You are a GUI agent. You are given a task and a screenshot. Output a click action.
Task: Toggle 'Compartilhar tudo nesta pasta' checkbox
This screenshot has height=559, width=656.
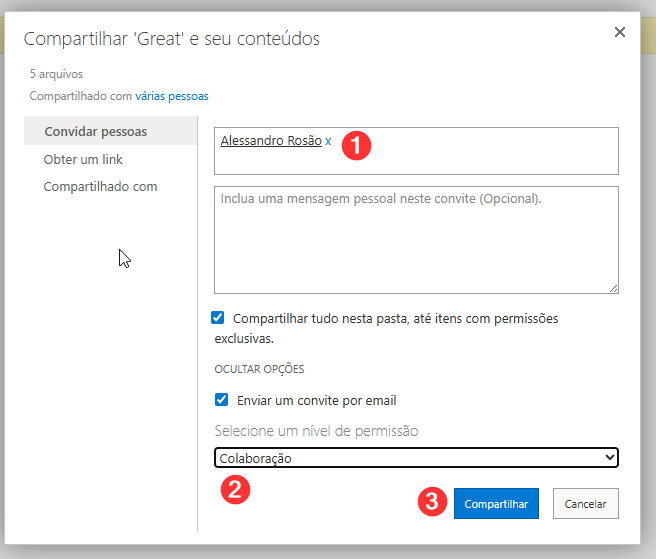[218, 318]
